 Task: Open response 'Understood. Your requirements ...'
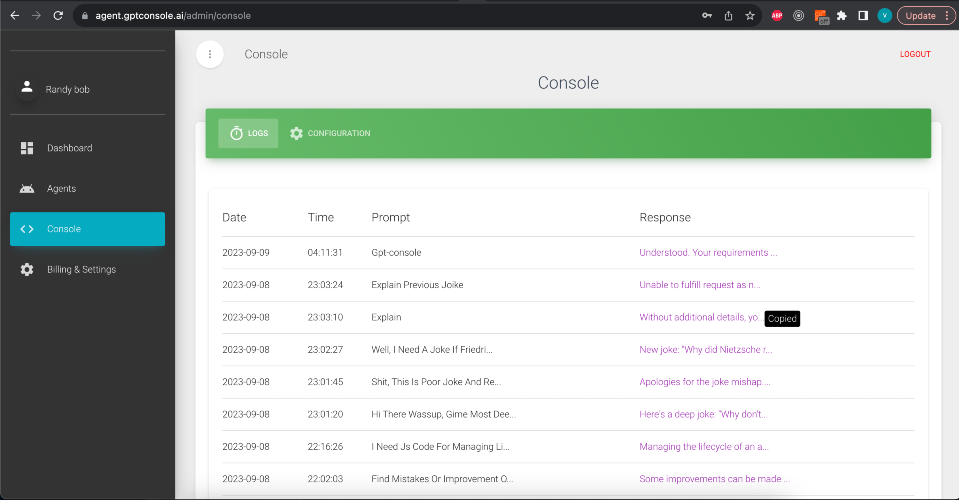pyautogui.click(x=708, y=252)
